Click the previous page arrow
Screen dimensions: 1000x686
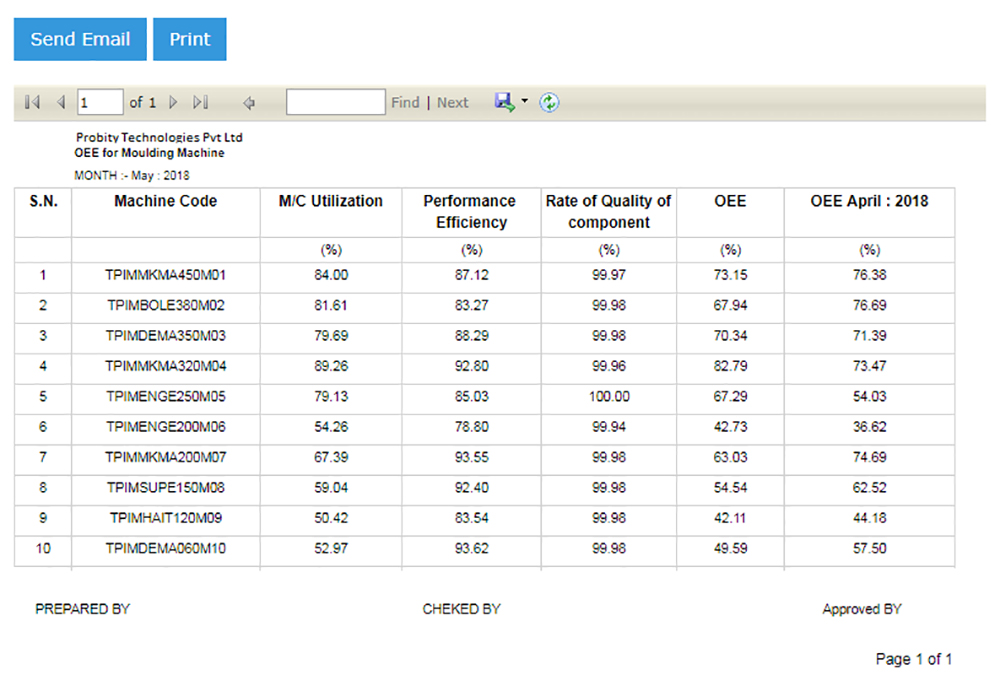pyautogui.click(x=60, y=102)
